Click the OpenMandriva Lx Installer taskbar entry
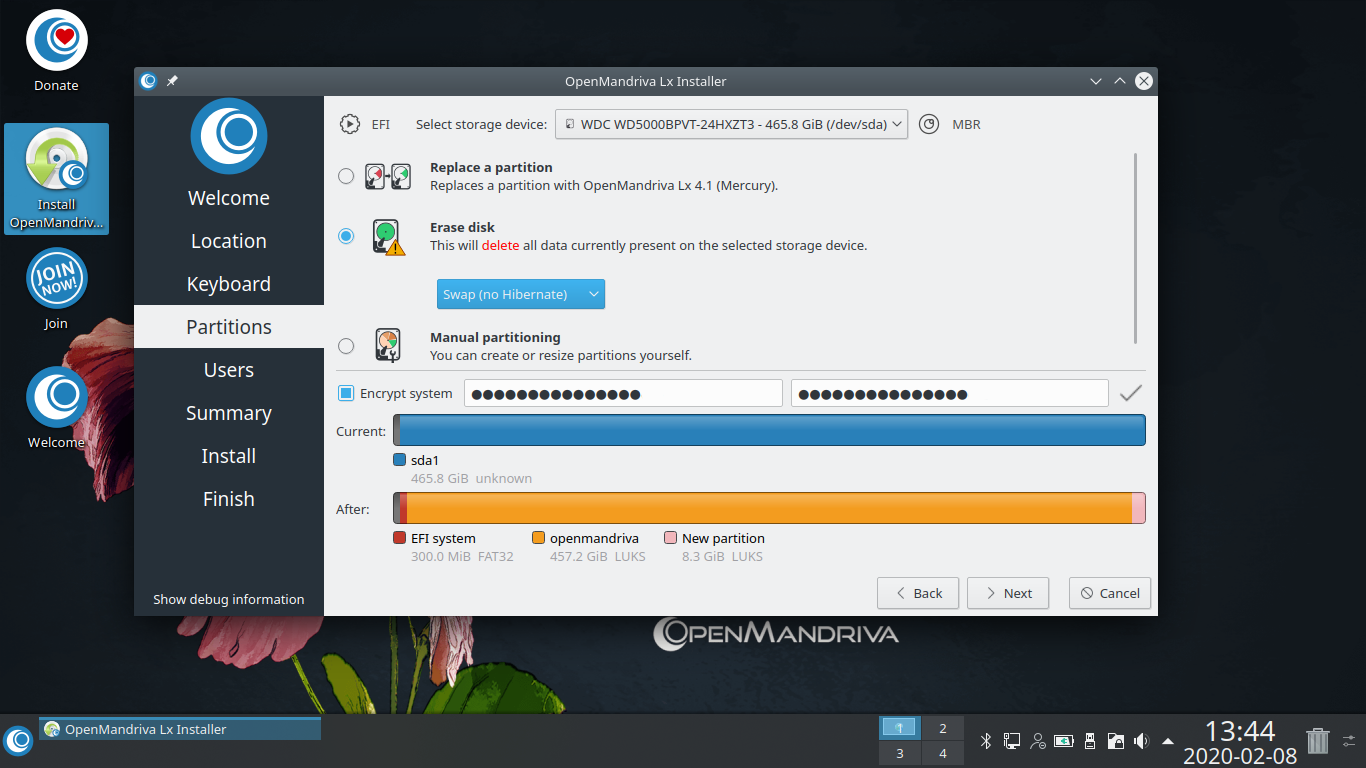 click(x=180, y=729)
